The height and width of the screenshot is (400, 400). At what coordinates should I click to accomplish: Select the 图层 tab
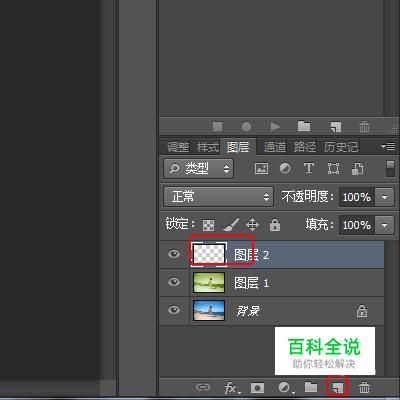click(238, 147)
